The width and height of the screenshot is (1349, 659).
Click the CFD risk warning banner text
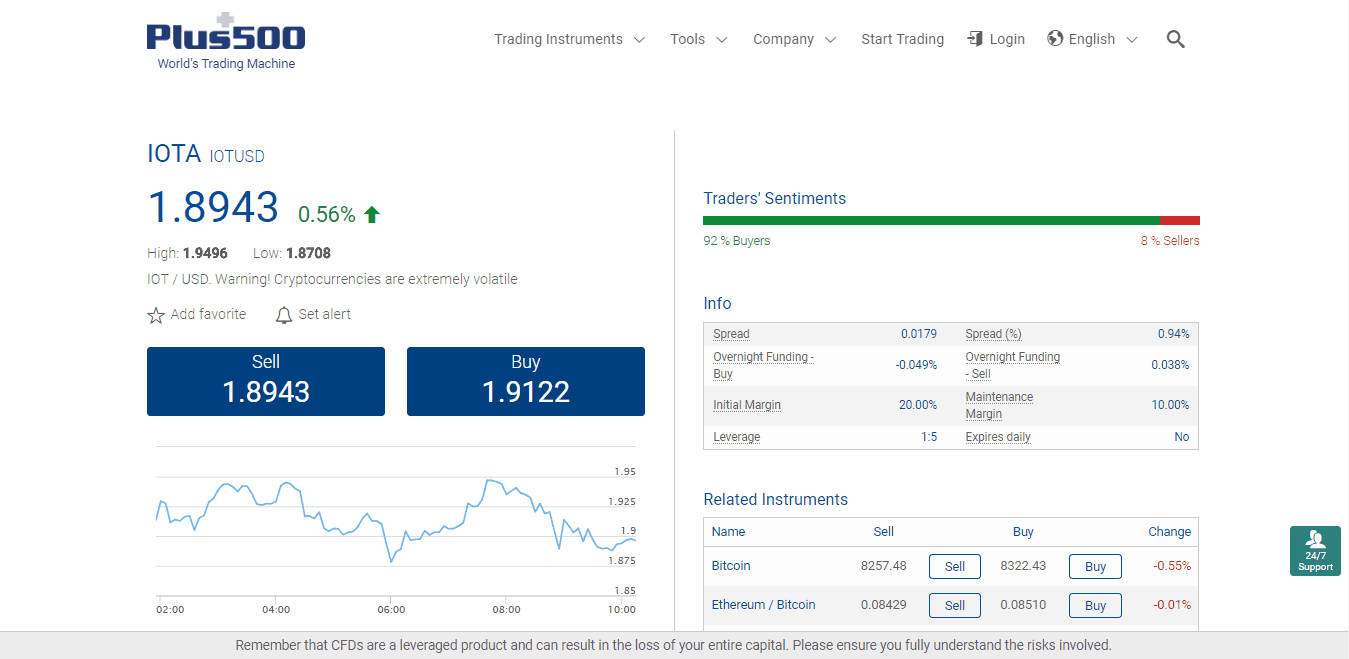(674, 645)
